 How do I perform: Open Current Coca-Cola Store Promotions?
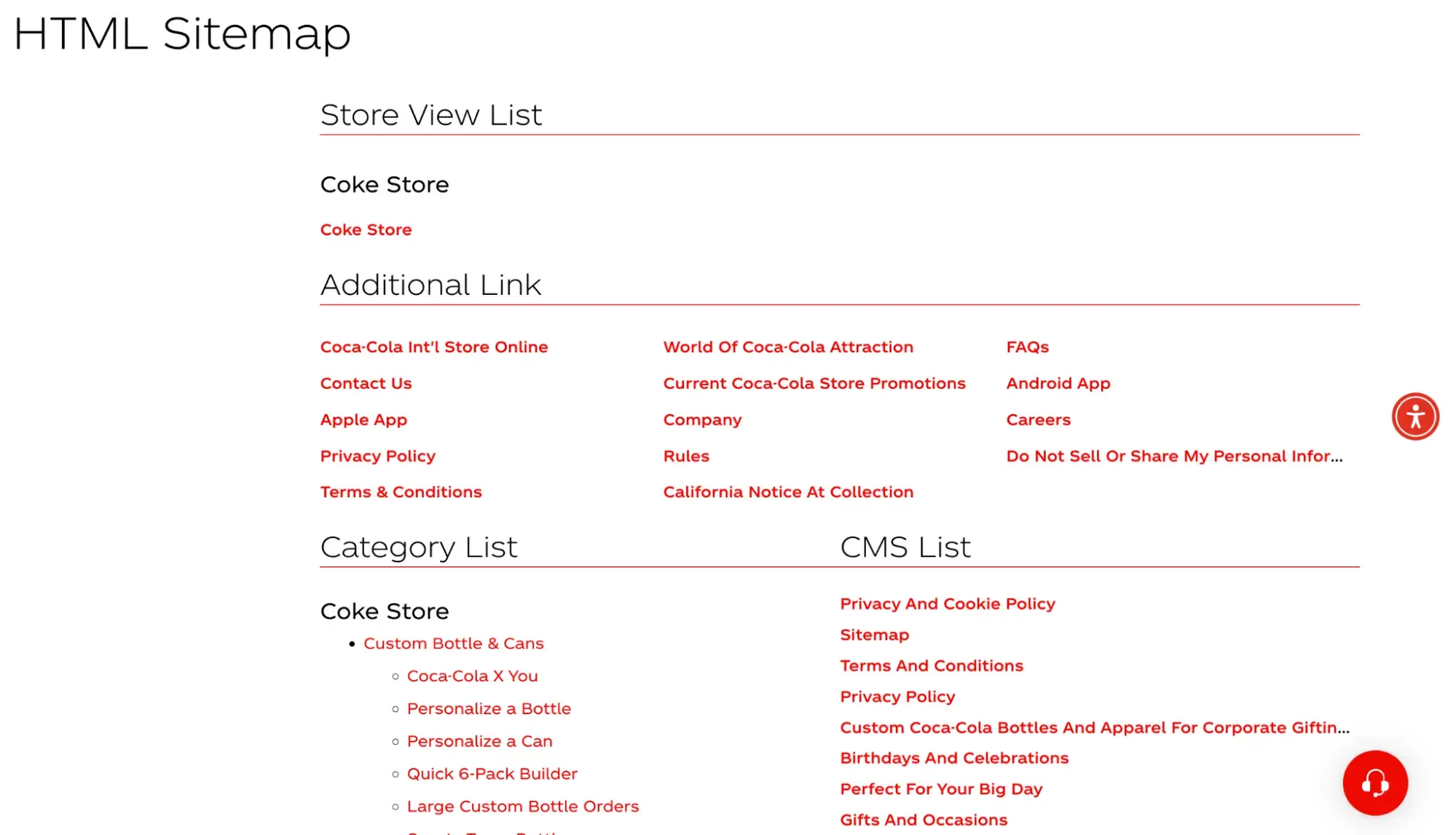(814, 383)
